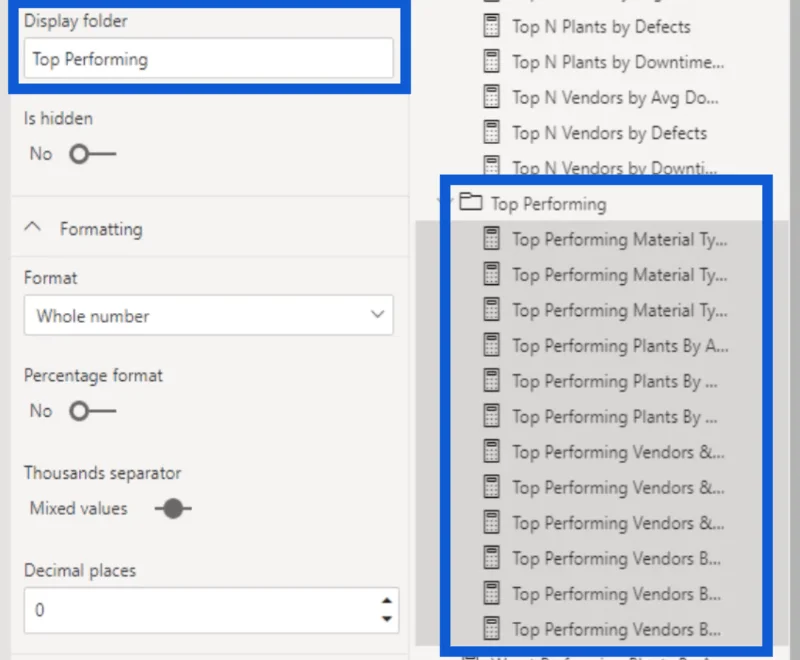Select the Top N Vendors by Defects measure
This screenshot has width=800, height=660.
(x=609, y=133)
